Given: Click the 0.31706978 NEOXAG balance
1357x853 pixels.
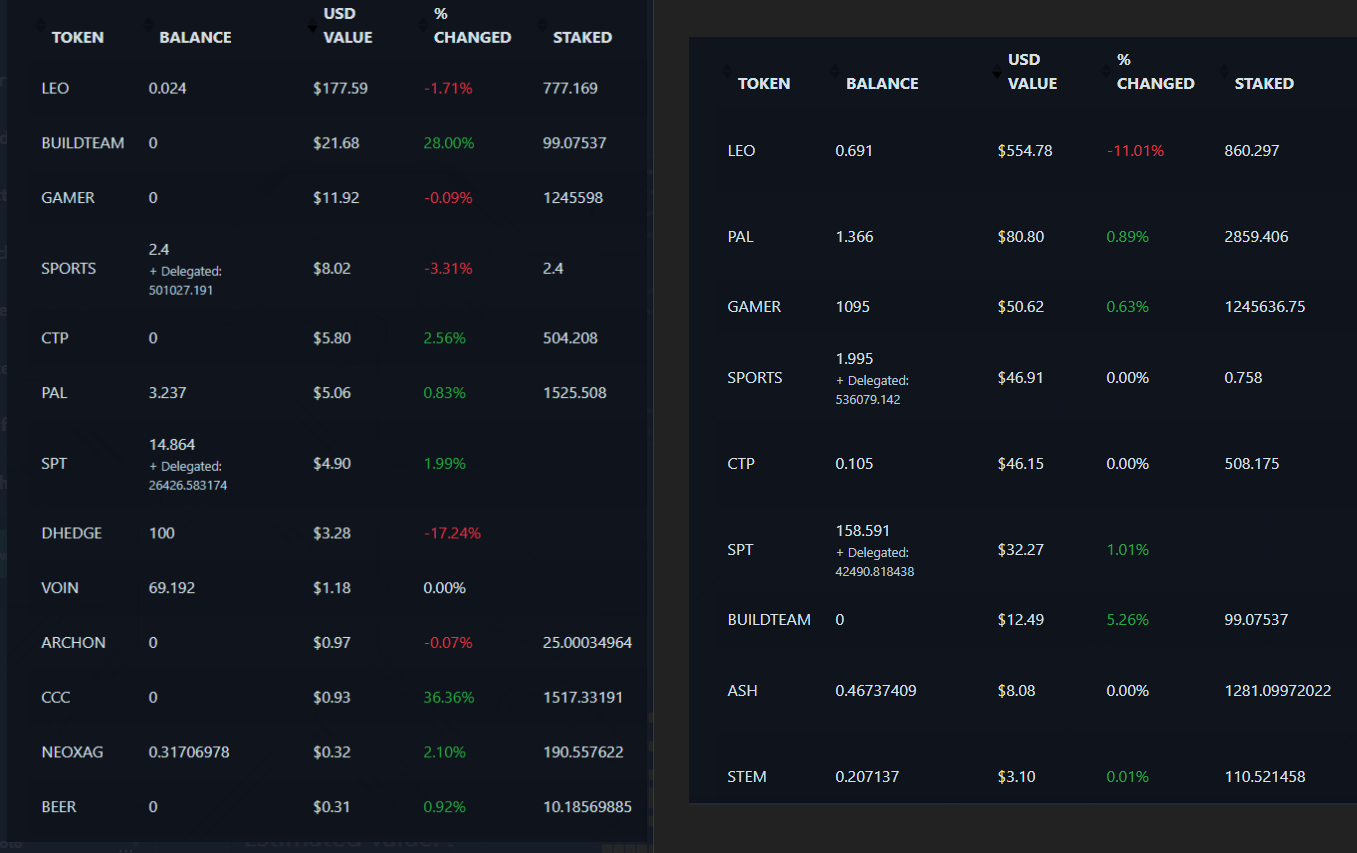Looking at the screenshot, I should pos(189,752).
